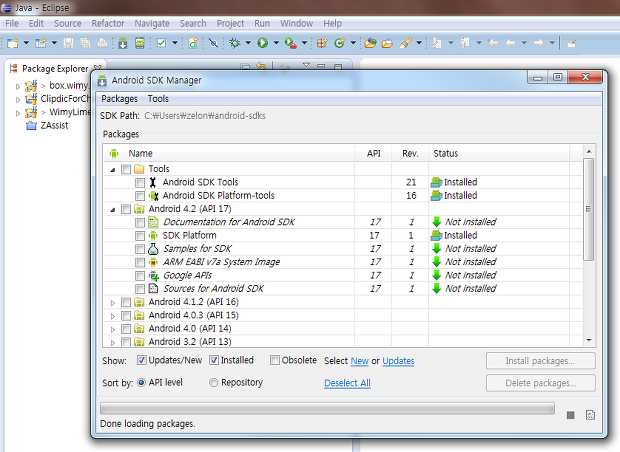The image size is (620, 452).
Task: Click package list scroll down arrow
Action: (589, 340)
